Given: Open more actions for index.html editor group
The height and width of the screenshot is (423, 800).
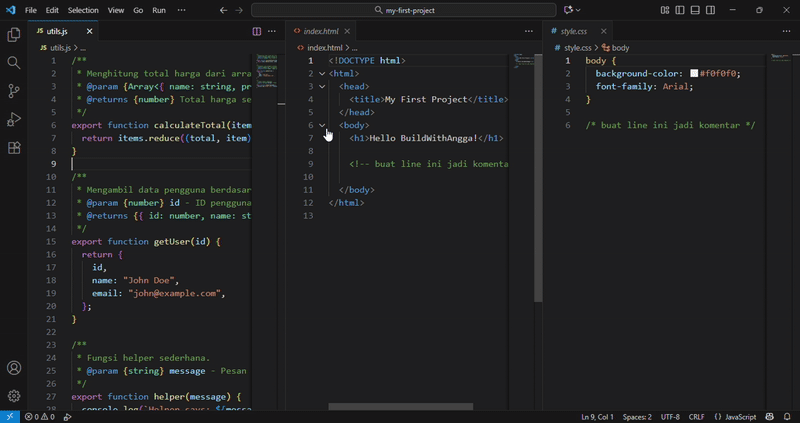Looking at the screenshot, I should click(x=529, y=31).
